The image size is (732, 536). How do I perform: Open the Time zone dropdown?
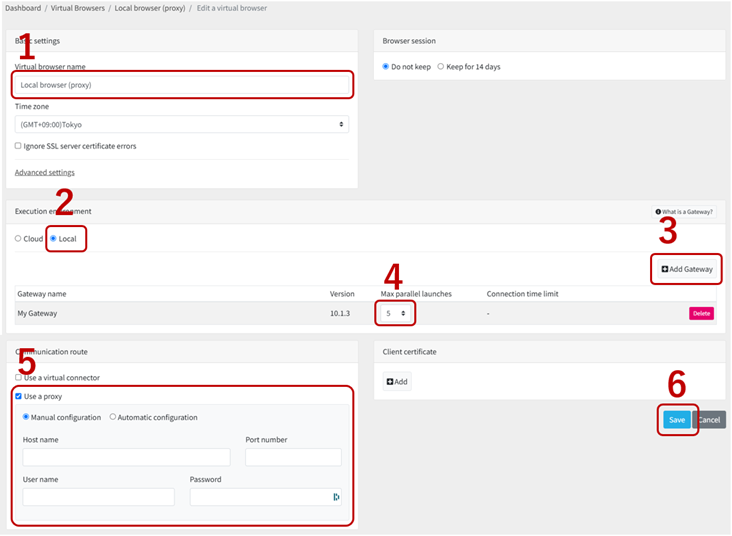click(x=182, y=125)
